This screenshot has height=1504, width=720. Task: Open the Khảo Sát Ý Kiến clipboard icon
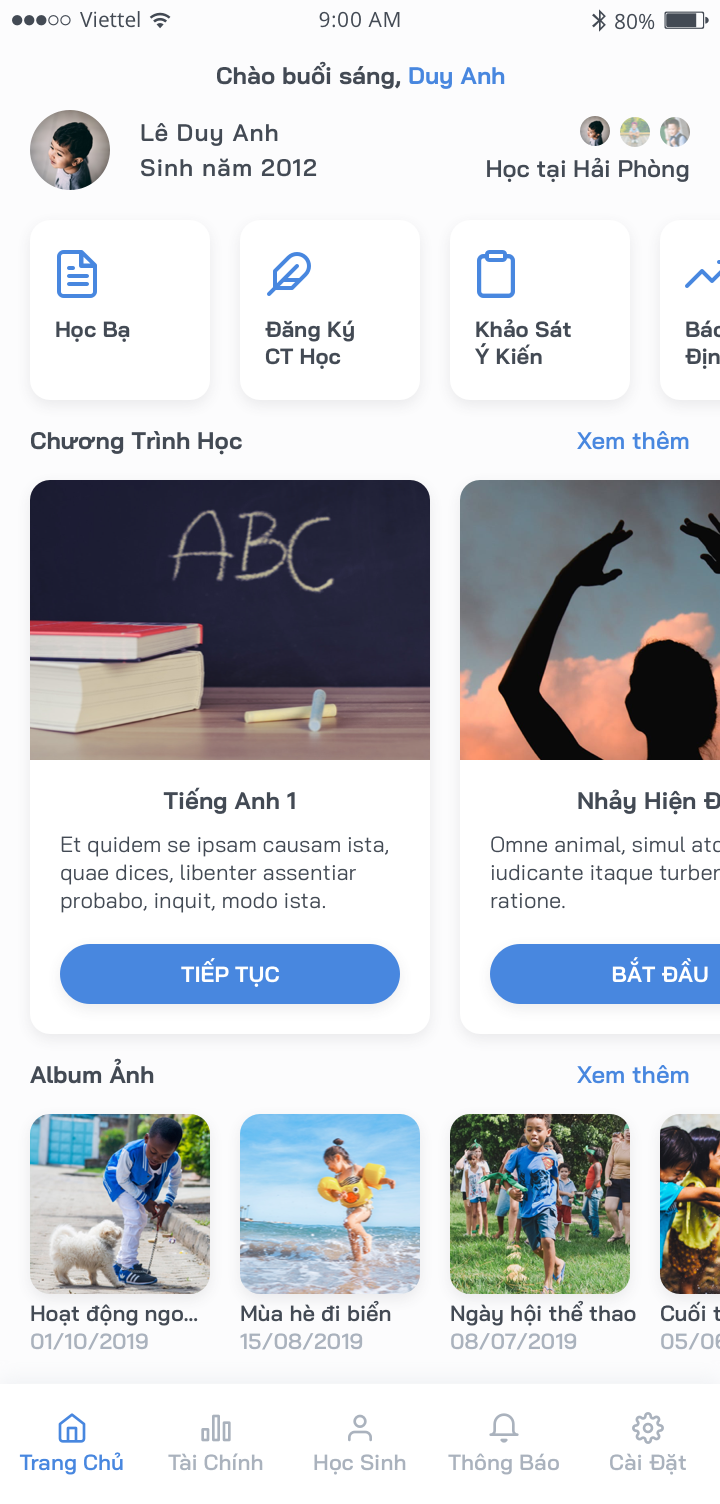(x=496, y=274)
